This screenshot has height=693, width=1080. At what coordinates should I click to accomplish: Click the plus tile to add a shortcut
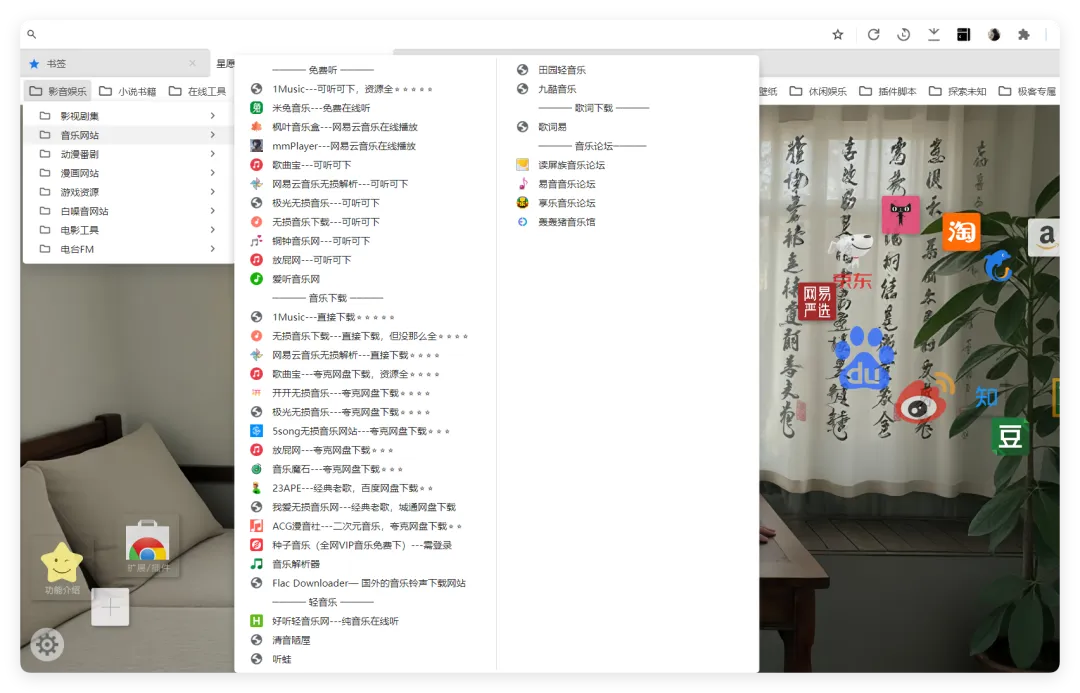[110, 607]
